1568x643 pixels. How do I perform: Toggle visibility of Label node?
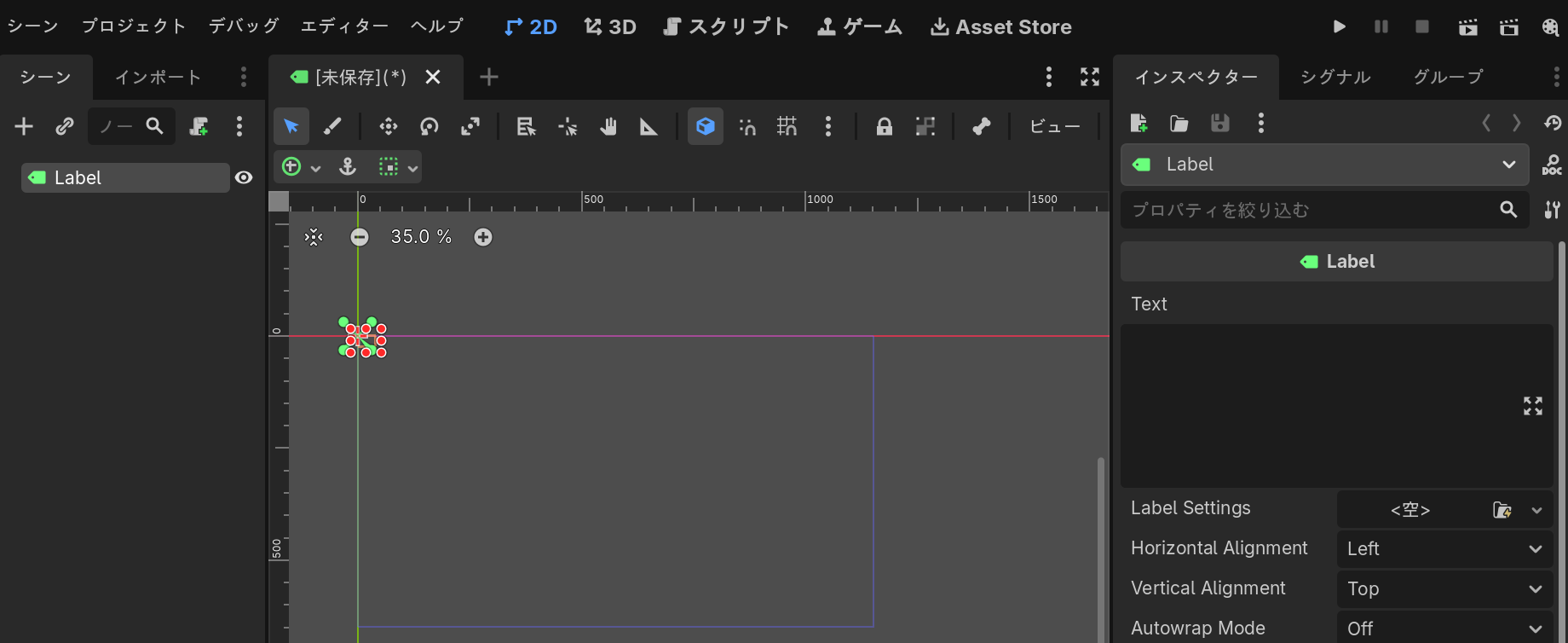244,177
